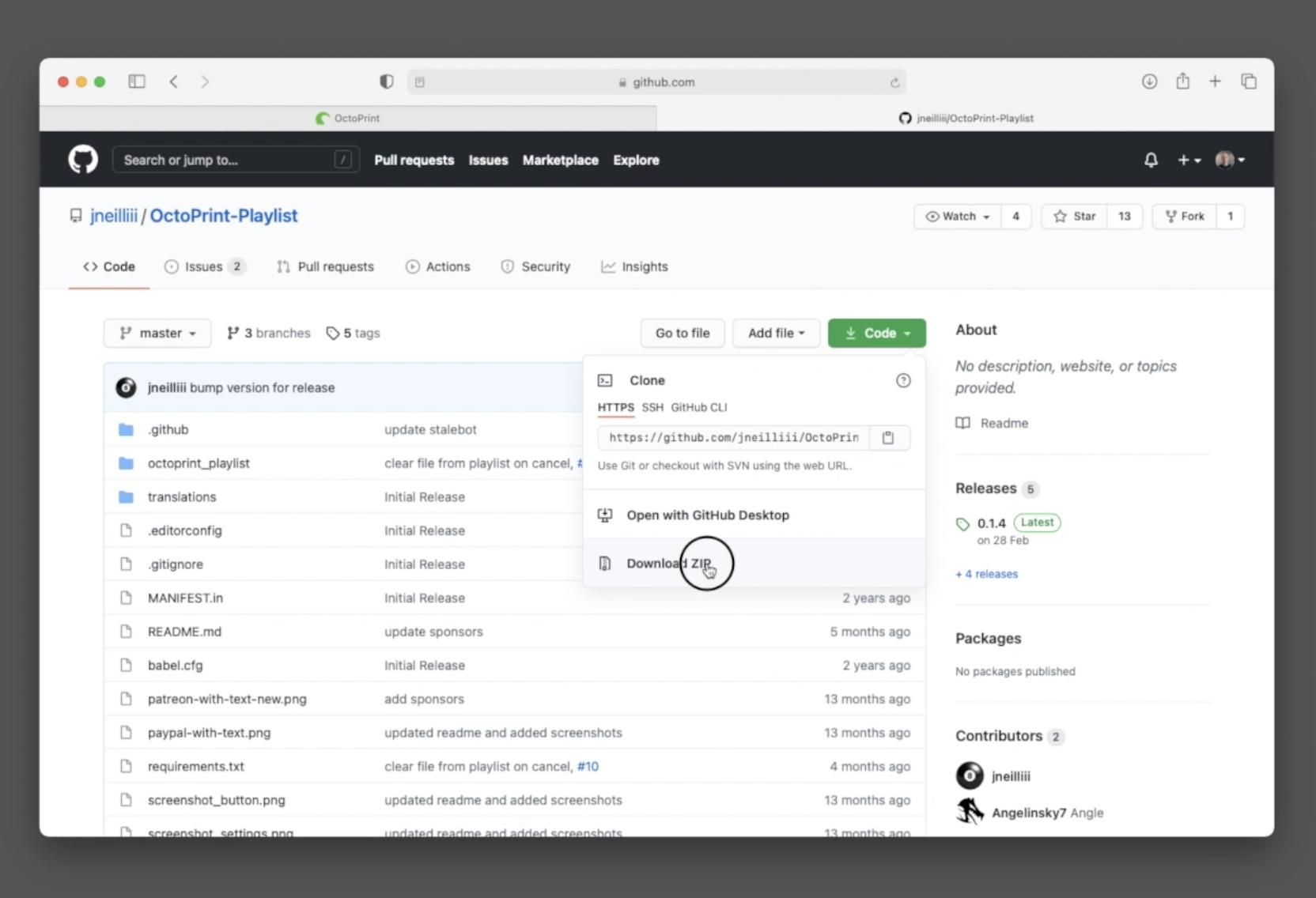Open Explore in top navigation
Screen dimensions: 1316x898
(x=636, y=160)
